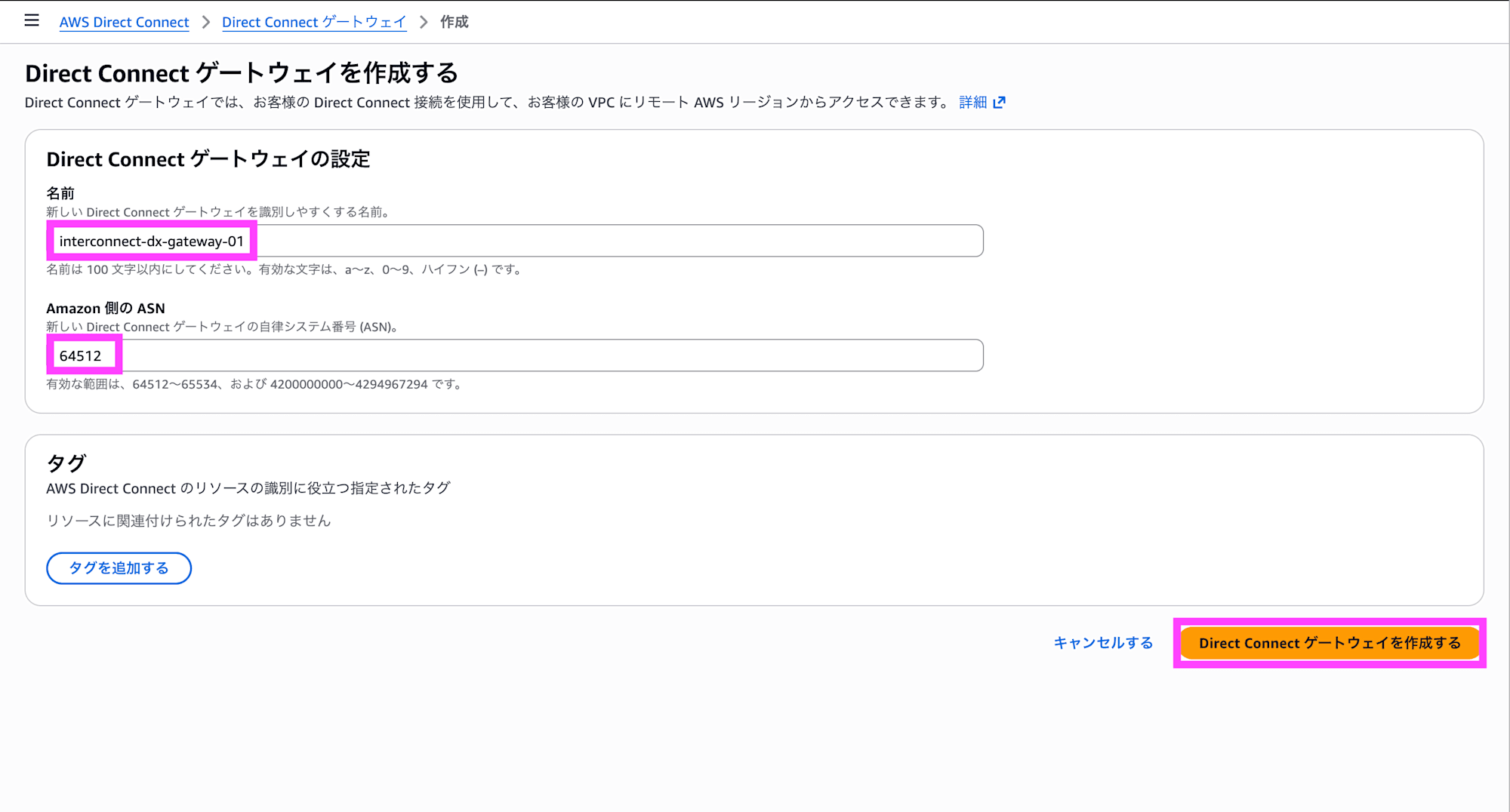Navigate to Direct Connect ゲートウェイ breadcrumb
The height and width of the screenshot is (812, 1510).
point(314,22)
